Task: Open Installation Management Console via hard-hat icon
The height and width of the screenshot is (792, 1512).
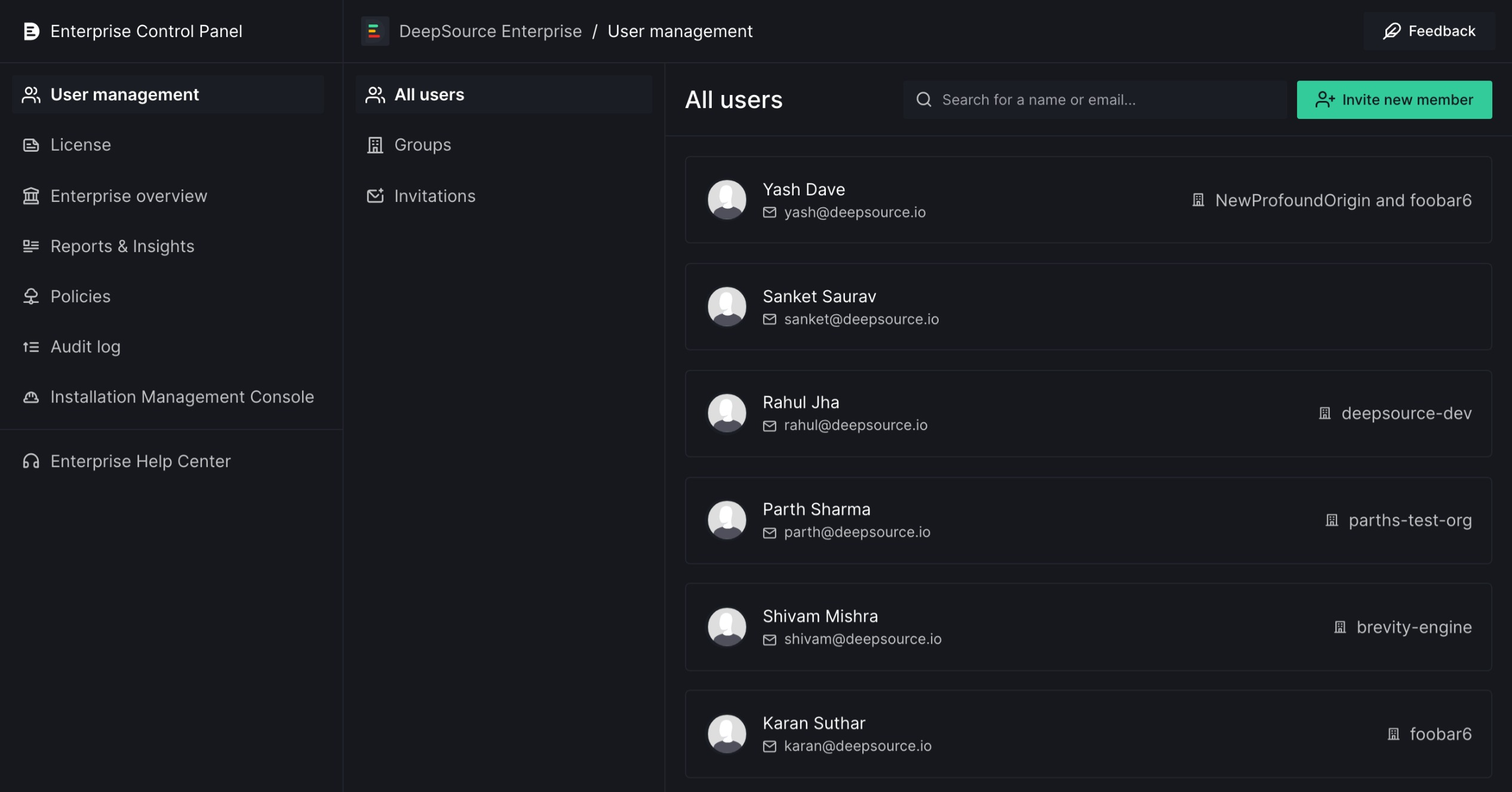Action: (30, 397)
